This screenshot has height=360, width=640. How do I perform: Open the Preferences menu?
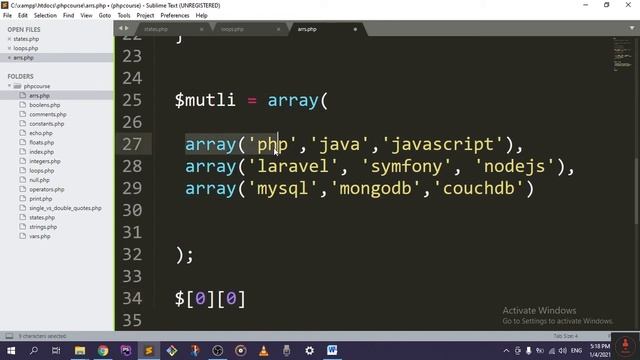click(175, 16)
